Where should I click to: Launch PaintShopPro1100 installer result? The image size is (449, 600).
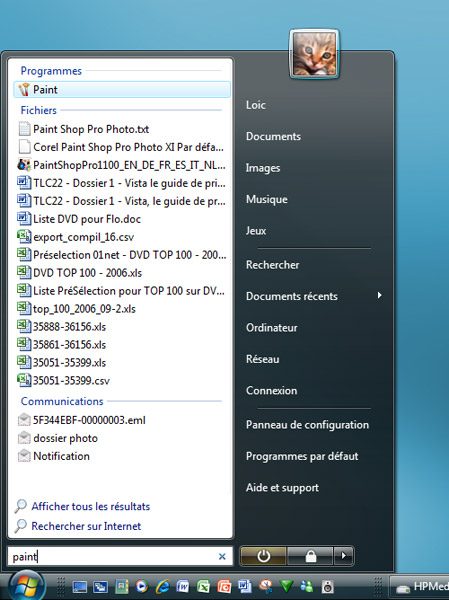pyautogui.click(x=121, y=165)
